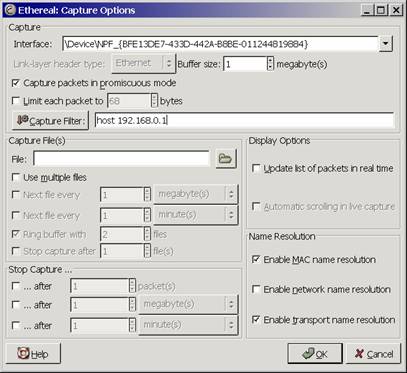Click the capture filter text field
This screenshot has width=407, height=373.
coord(244,120)
